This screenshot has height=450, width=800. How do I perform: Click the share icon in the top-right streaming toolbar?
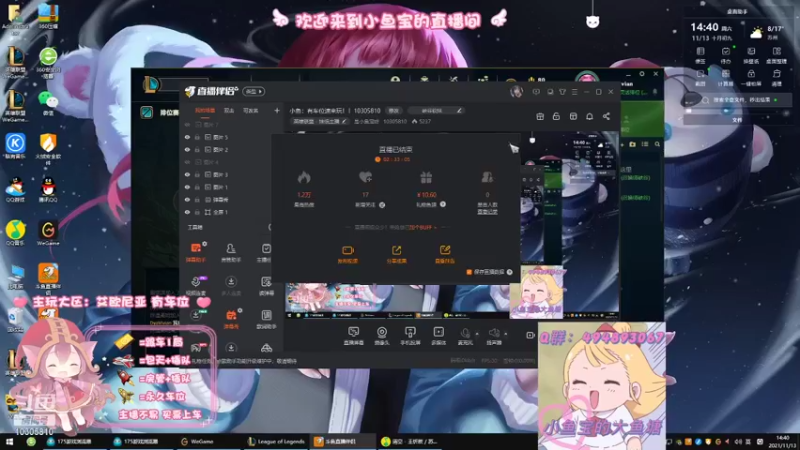tap(606, 116)
